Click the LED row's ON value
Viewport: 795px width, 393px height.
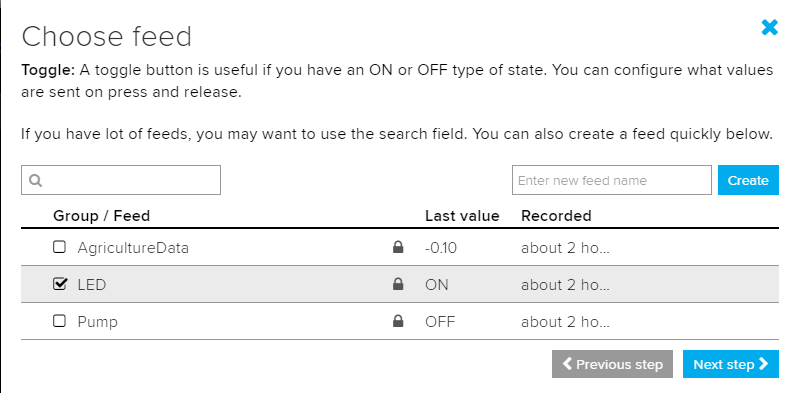pyautogui.click(x=437, y=284)
